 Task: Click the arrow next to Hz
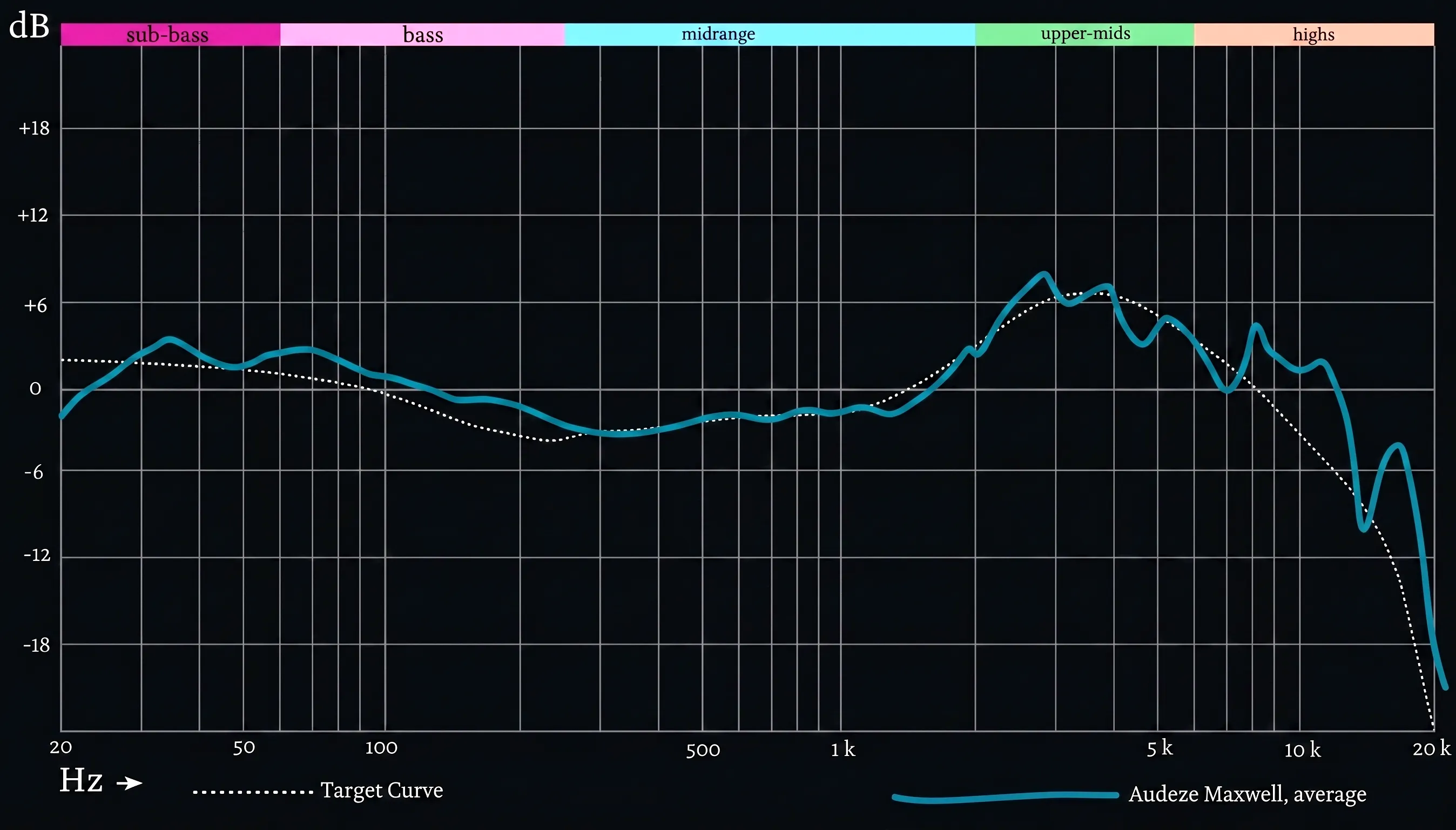[129, 783]
